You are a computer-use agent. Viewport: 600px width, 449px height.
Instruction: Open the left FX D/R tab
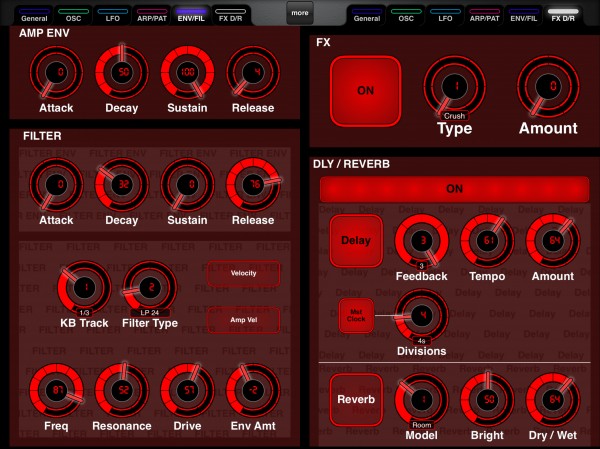(x=230, y=15)
